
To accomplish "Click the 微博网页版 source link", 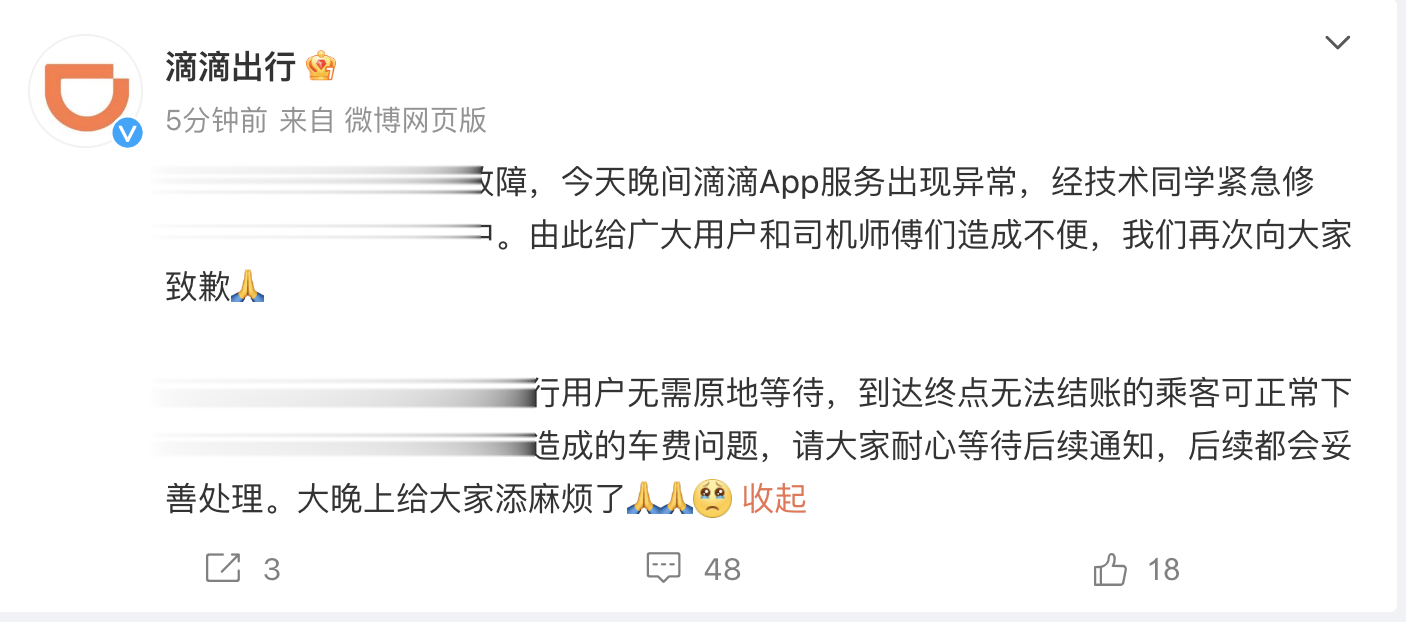I will [416, 121].
